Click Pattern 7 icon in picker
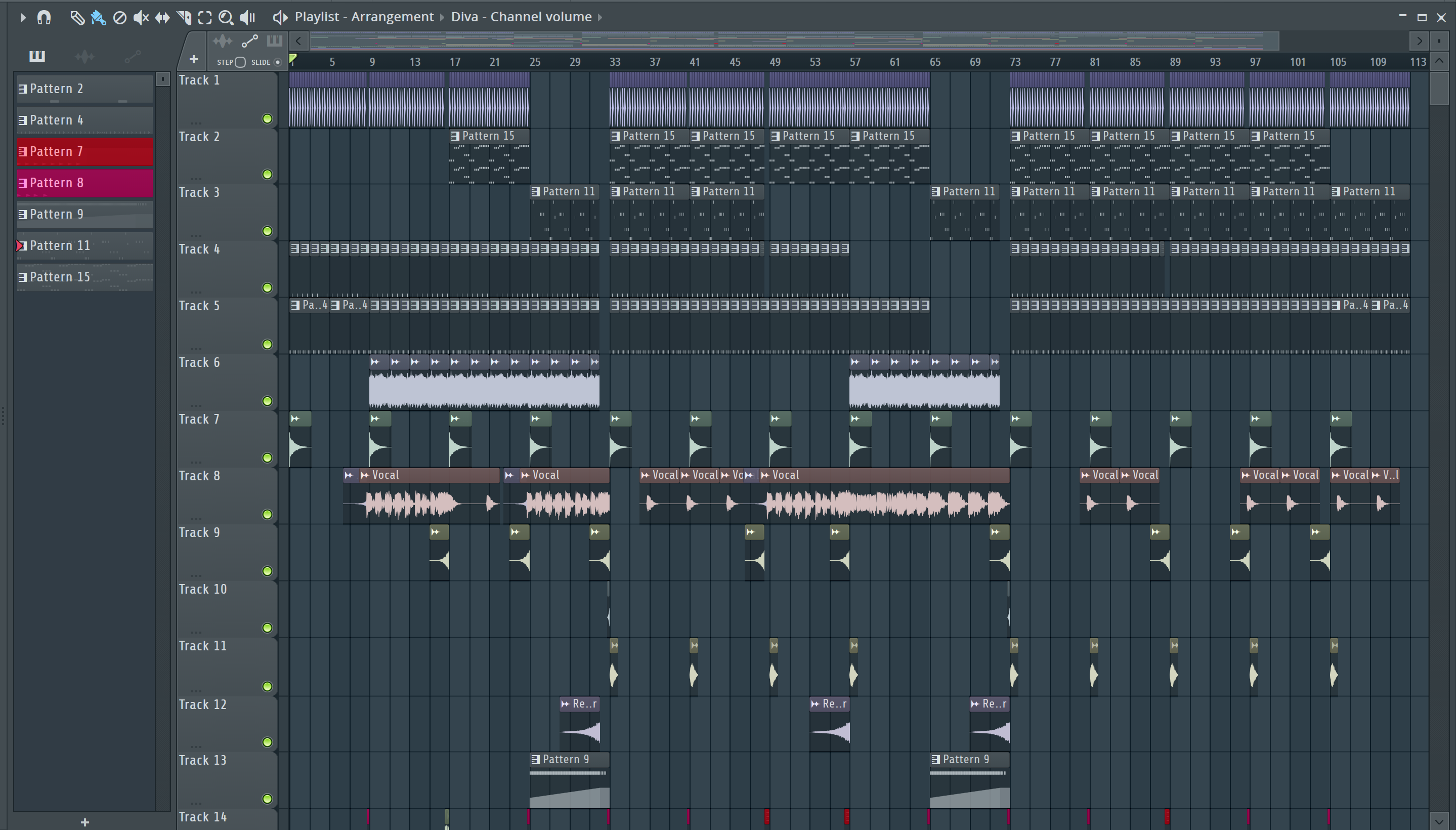Screen dimensions: 1456x830 [x=23, y=152]
